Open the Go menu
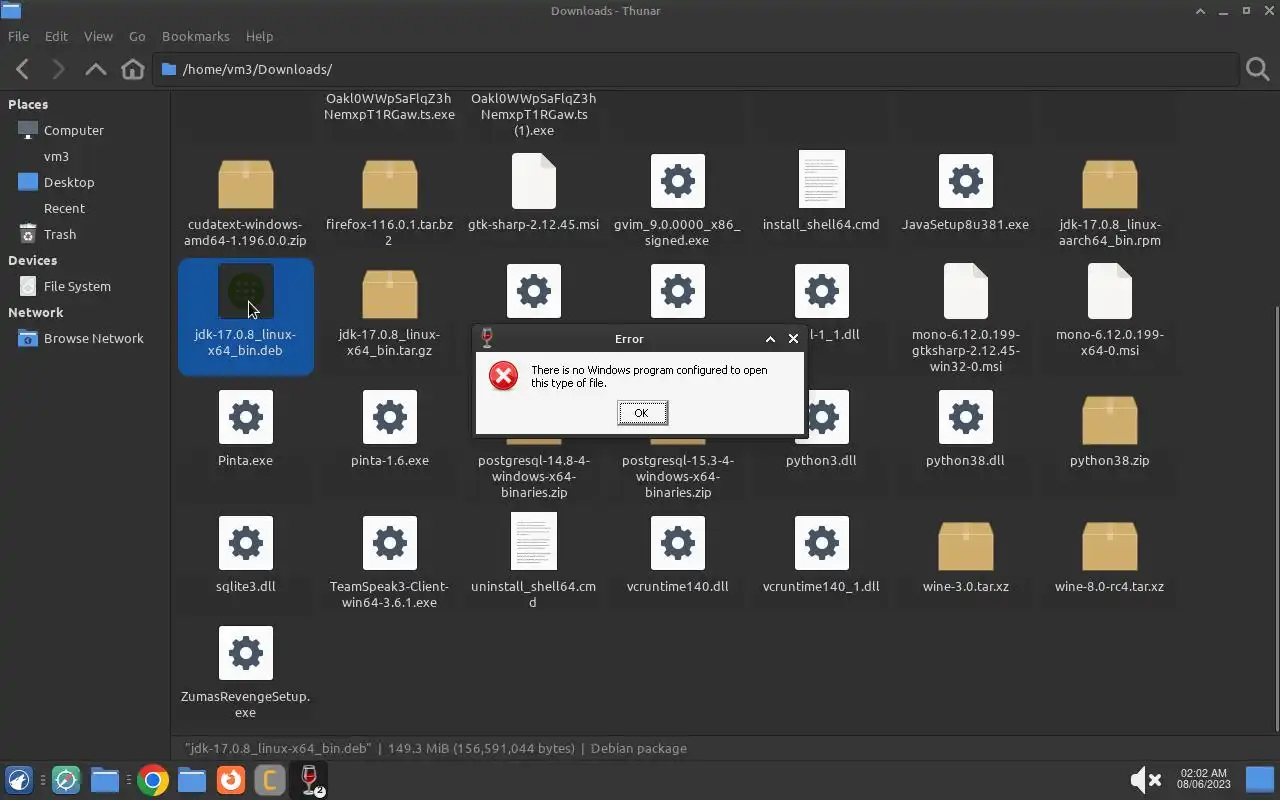1280x800 pixels. pyautogui.click(x=137, y=36)
